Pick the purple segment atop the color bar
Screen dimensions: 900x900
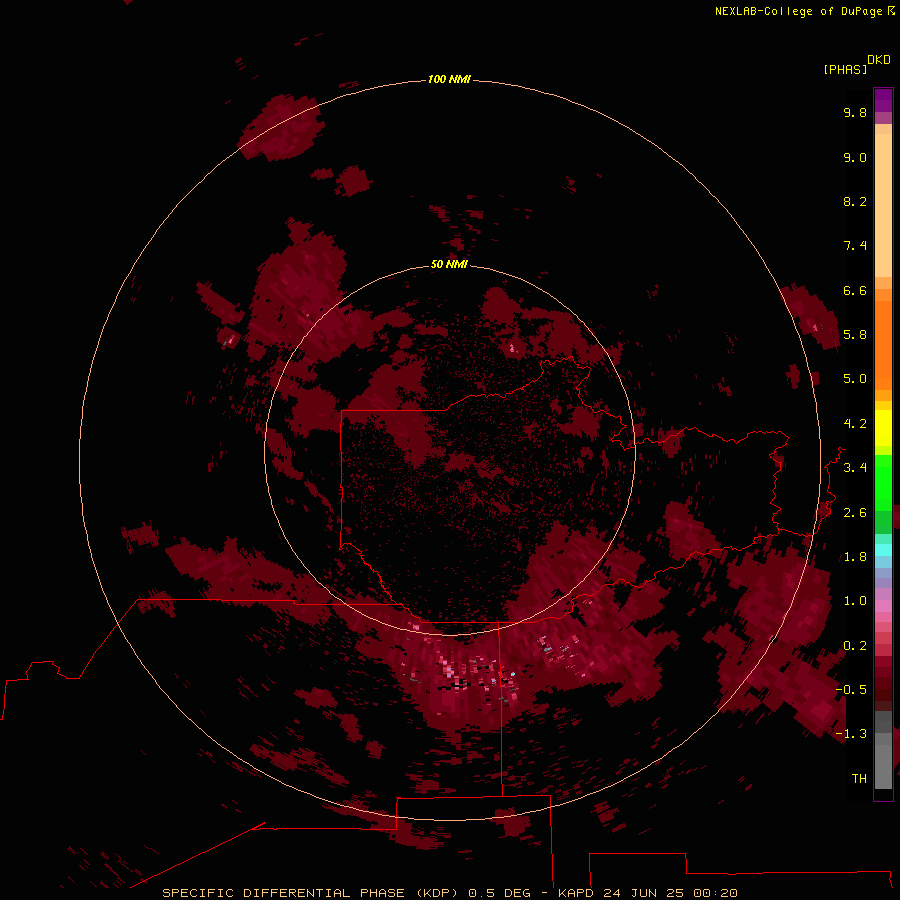coord(883,100)
